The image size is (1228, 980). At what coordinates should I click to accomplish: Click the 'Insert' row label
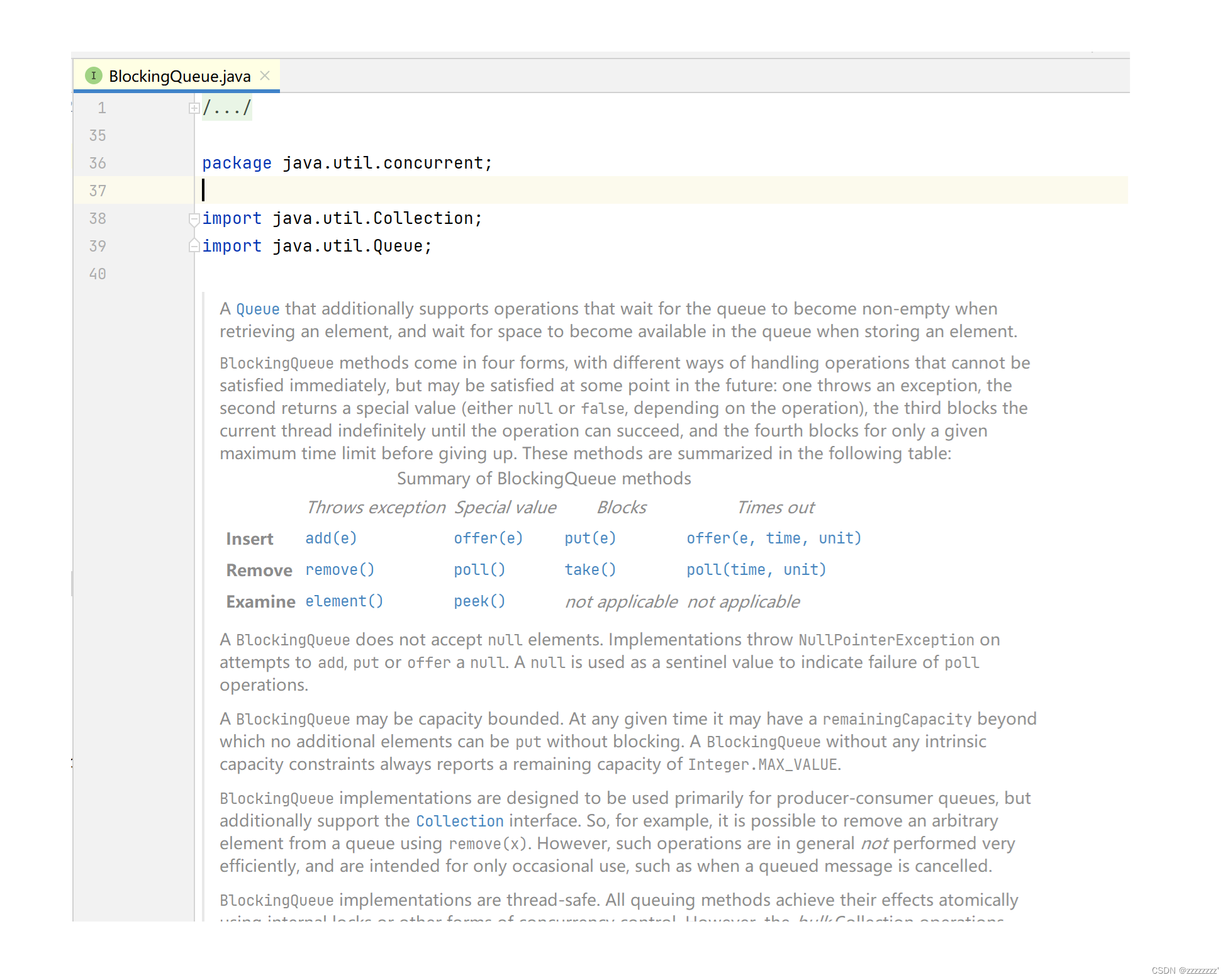250,539
